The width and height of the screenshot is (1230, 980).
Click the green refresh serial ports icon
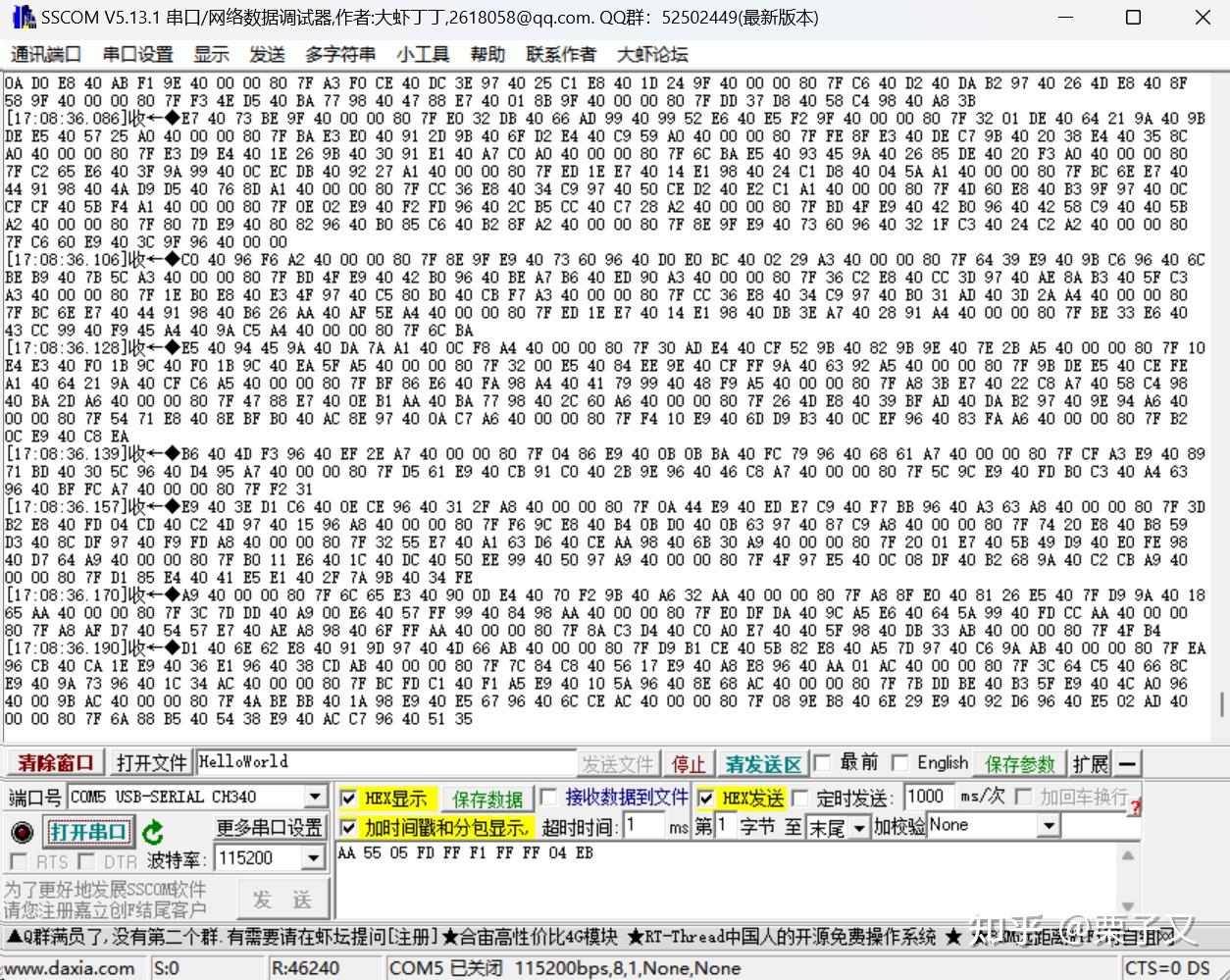coord(152,831)
